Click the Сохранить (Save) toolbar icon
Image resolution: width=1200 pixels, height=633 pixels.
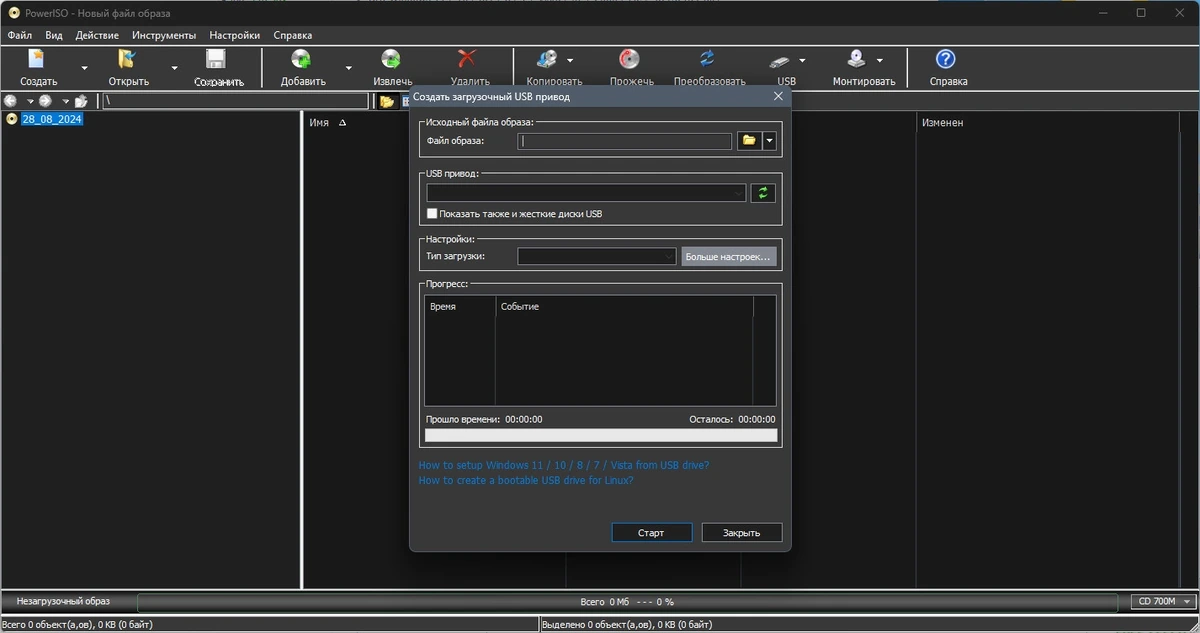tap(217, 60)
